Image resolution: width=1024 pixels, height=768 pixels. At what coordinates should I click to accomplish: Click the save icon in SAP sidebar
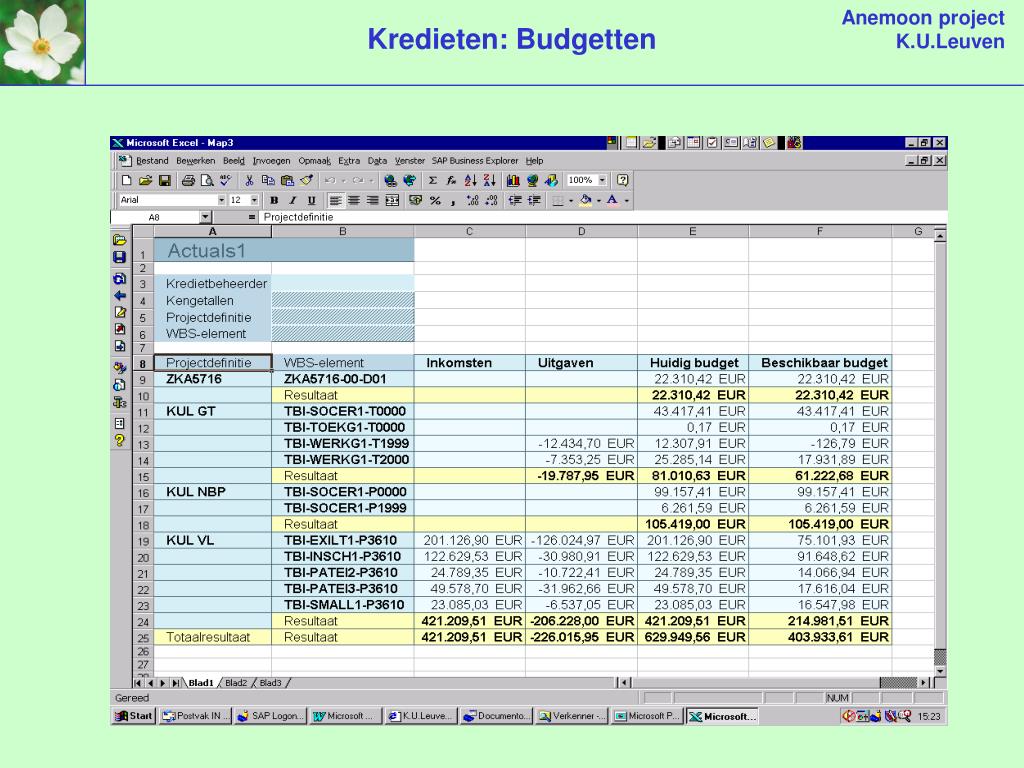click(x=120, y=257)
